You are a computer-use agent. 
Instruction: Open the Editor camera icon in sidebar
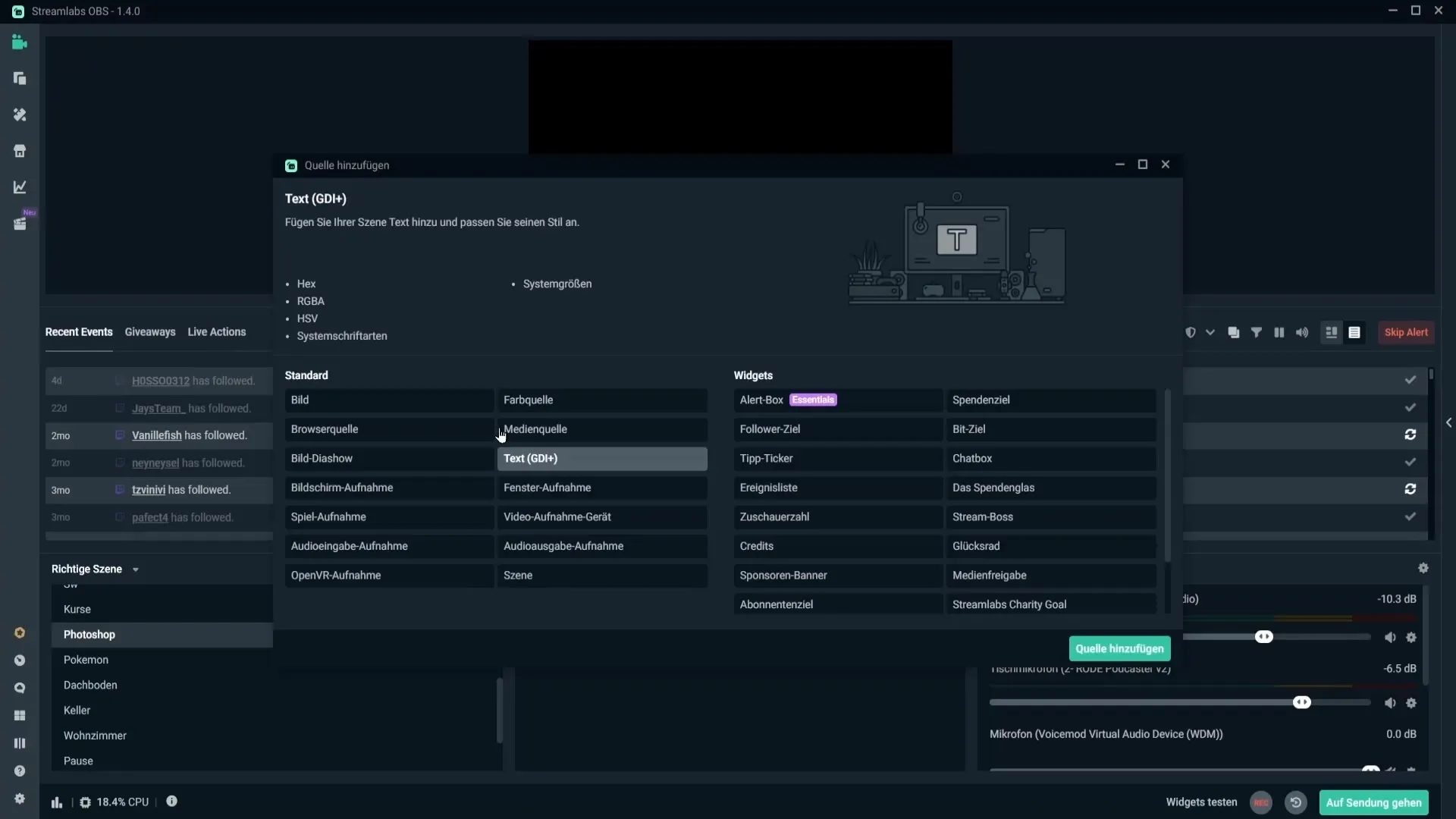pyautogui.click(x=20, y=42)
